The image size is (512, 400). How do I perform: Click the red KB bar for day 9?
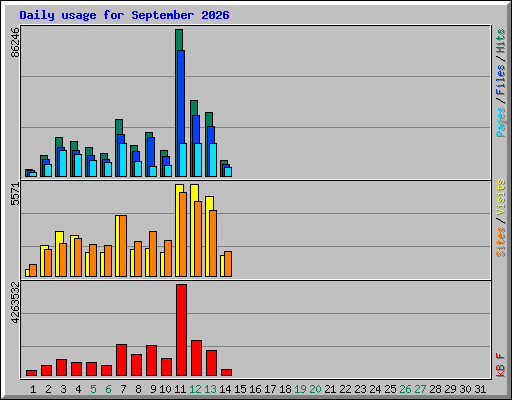tap(151, 361)
